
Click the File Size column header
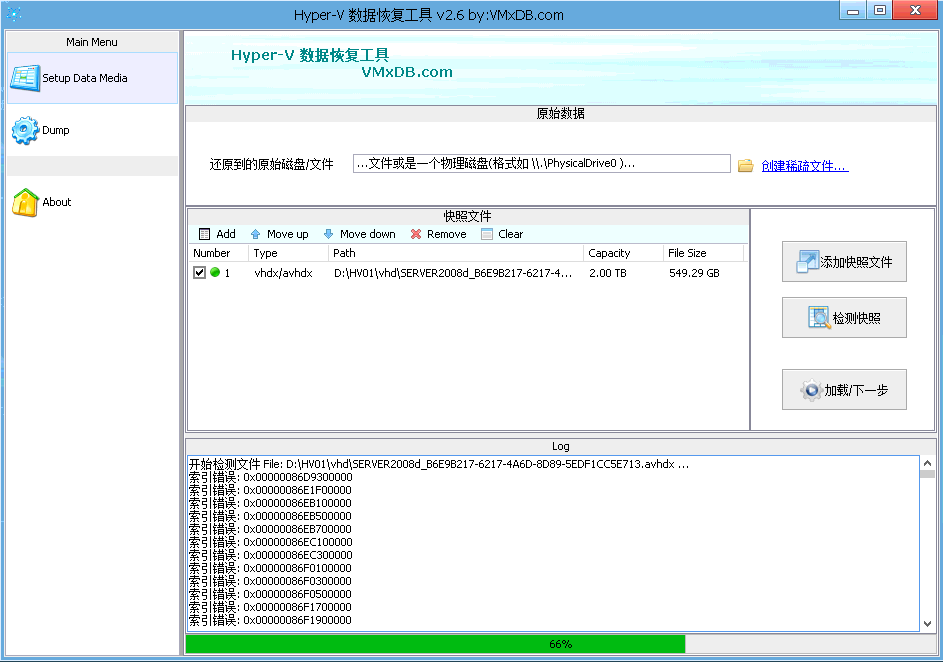[703, 253]
